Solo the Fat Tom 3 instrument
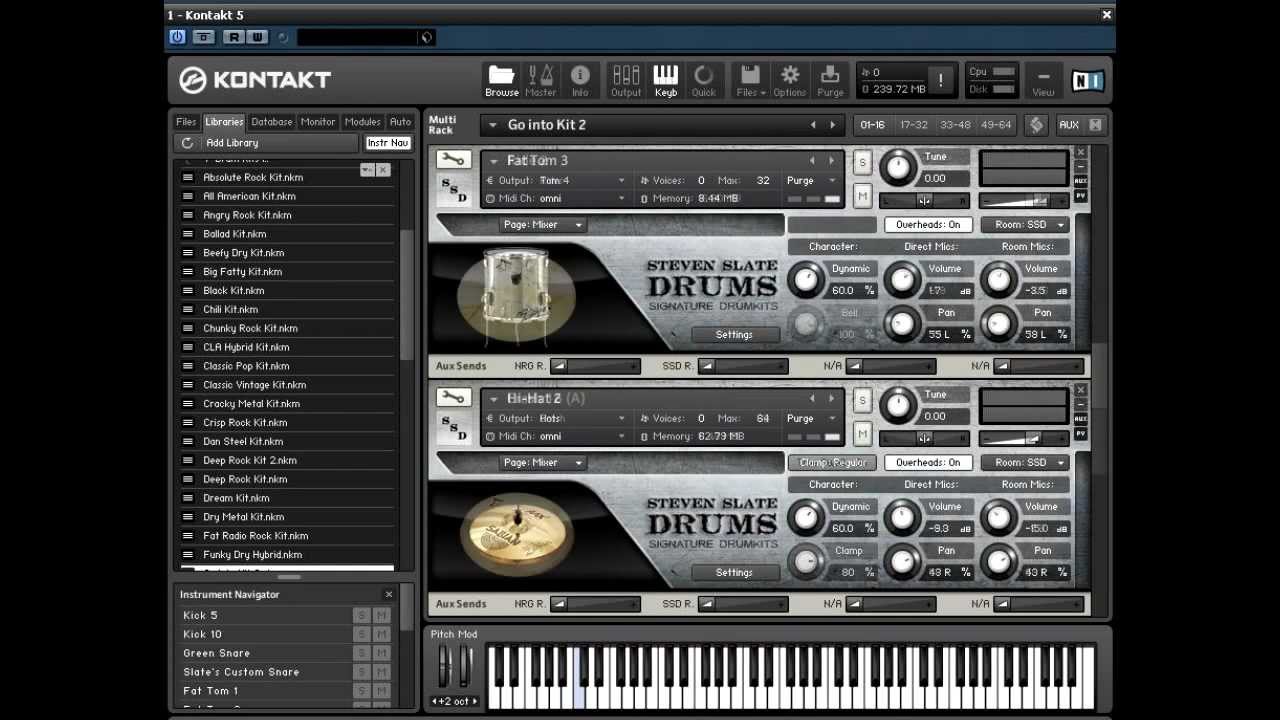 tap(862, 163)
